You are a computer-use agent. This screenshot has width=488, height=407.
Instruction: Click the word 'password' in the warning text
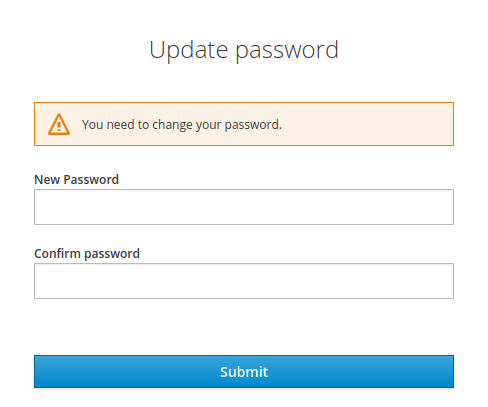click(x=253, y=125)
